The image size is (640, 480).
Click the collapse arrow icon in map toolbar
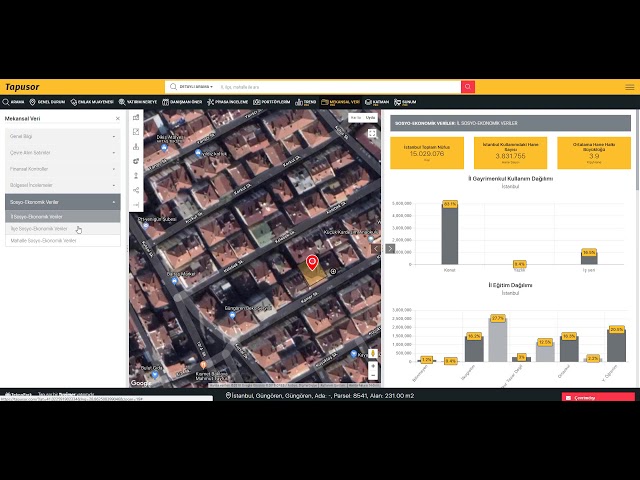(x=136, y=204)
